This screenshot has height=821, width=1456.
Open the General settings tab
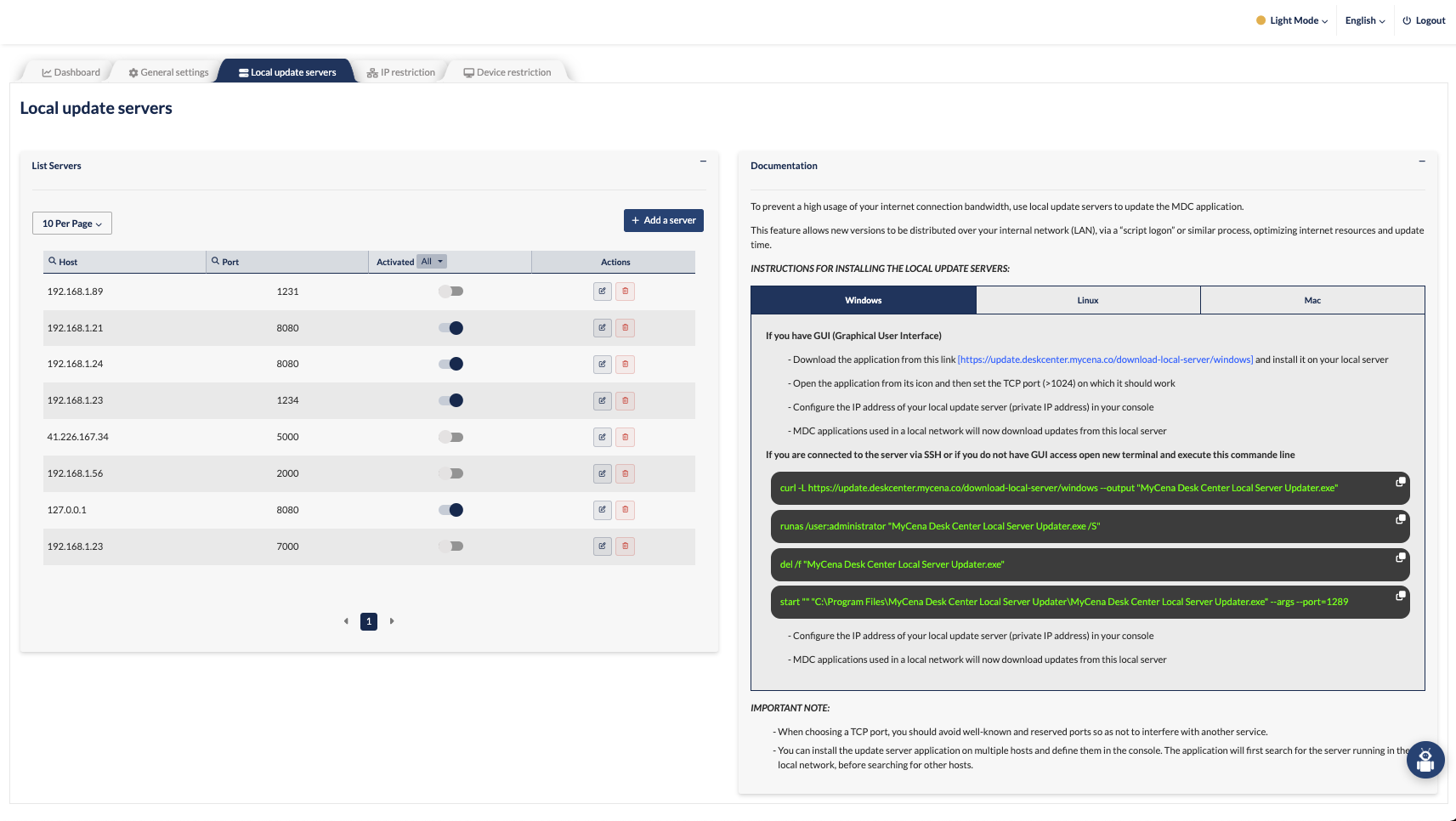[168, 72]
